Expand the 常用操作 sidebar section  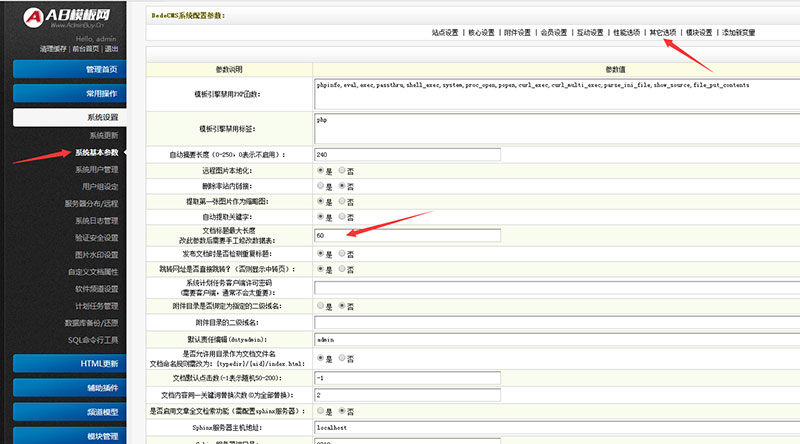(69, 93)
